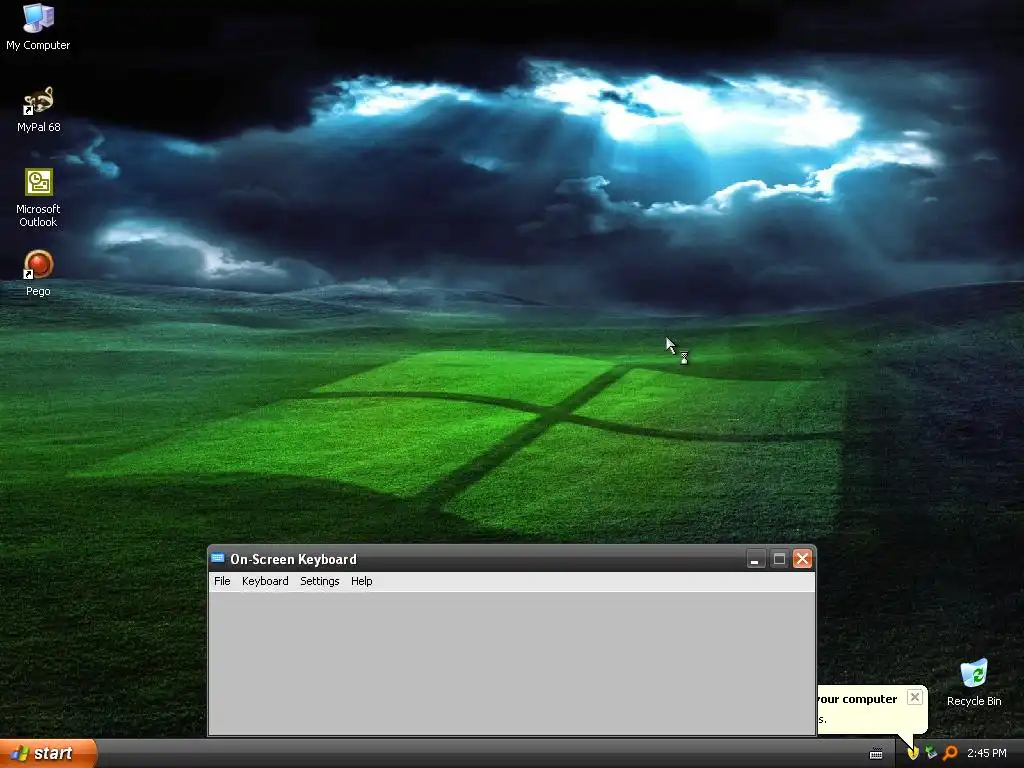
Task: Close the On-Screen Keyboard window
Action: 803,559
